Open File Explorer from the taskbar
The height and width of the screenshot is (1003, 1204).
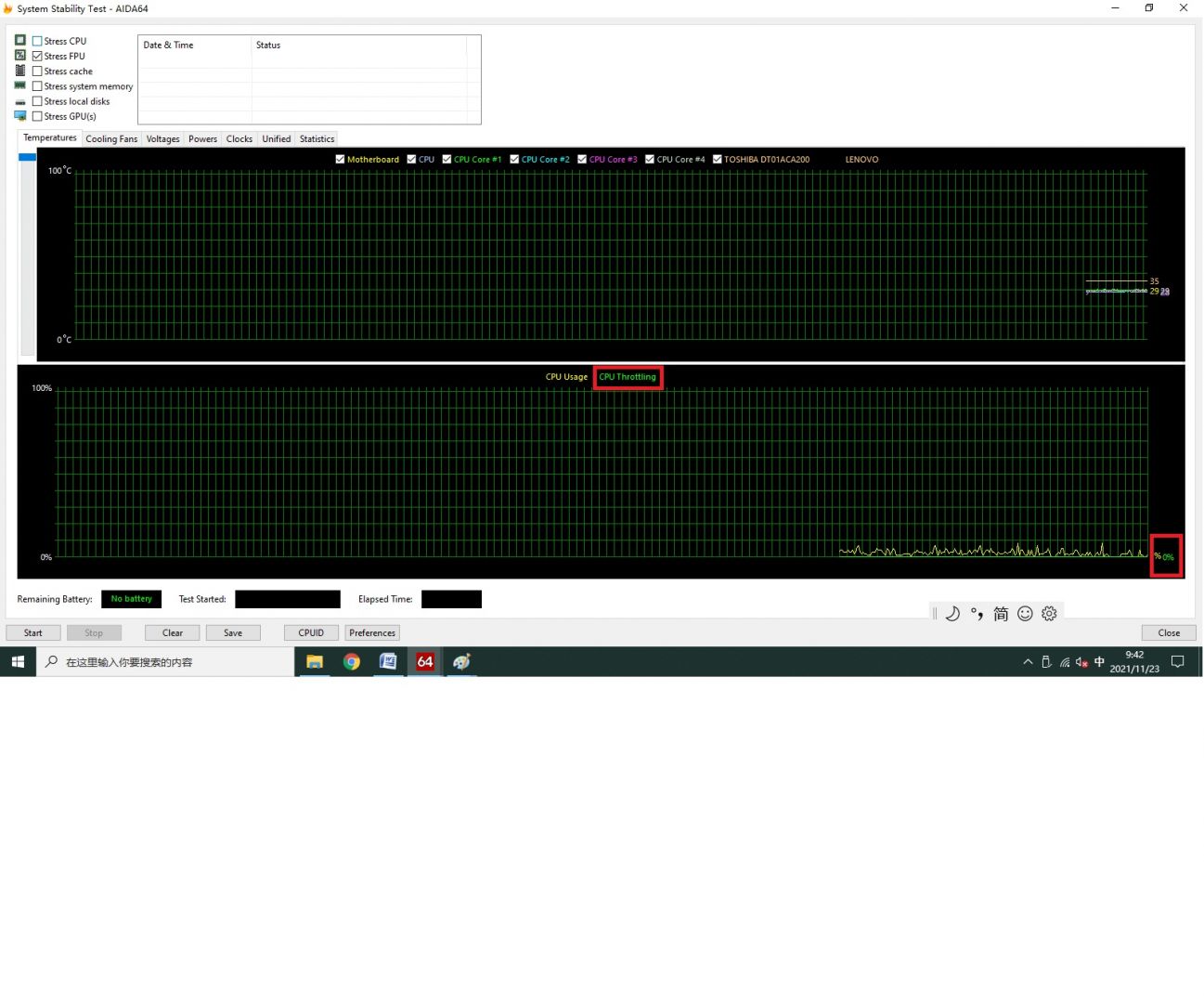(315, 662)
